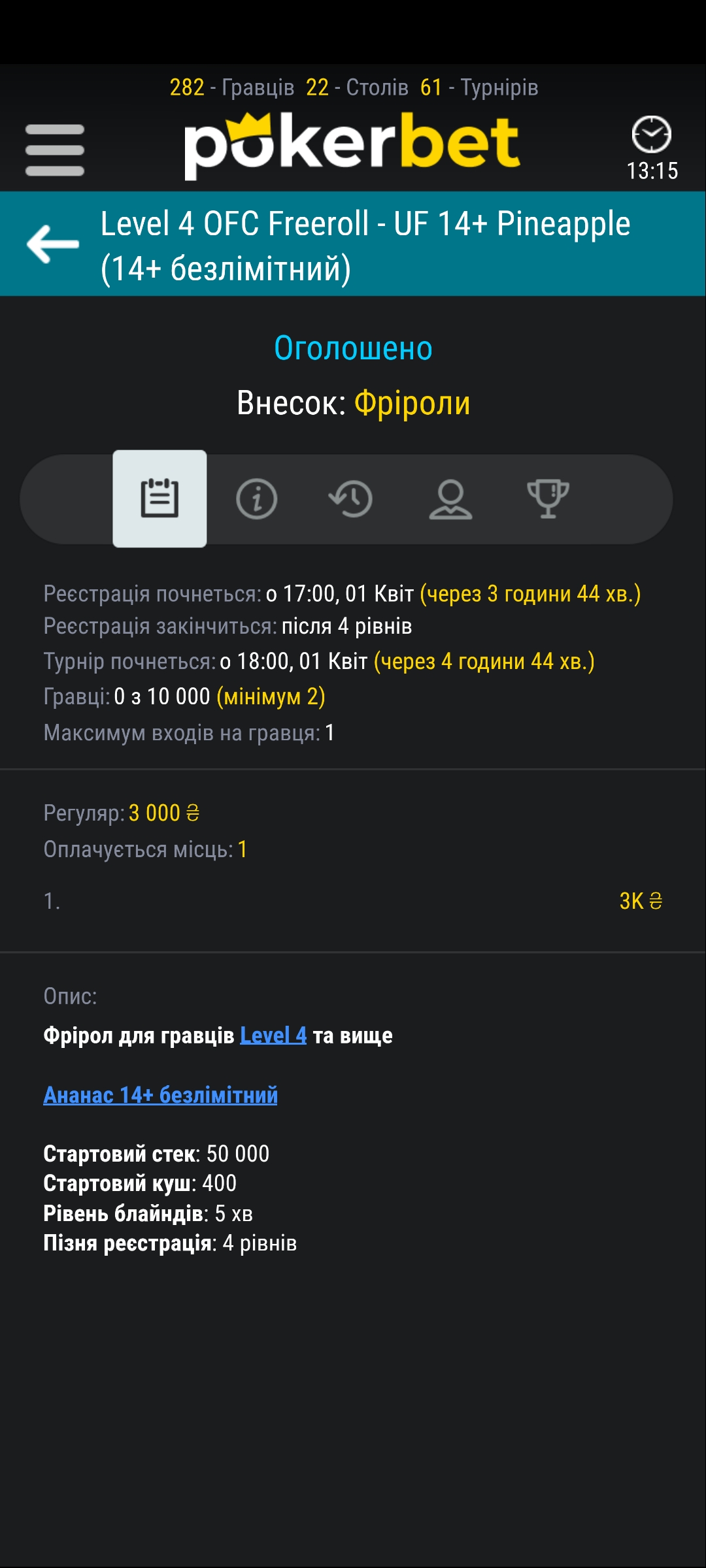Open the Ананас 14+ безлімітний link
Viewport: 706px width, 1568px height.
point(160,1095)
